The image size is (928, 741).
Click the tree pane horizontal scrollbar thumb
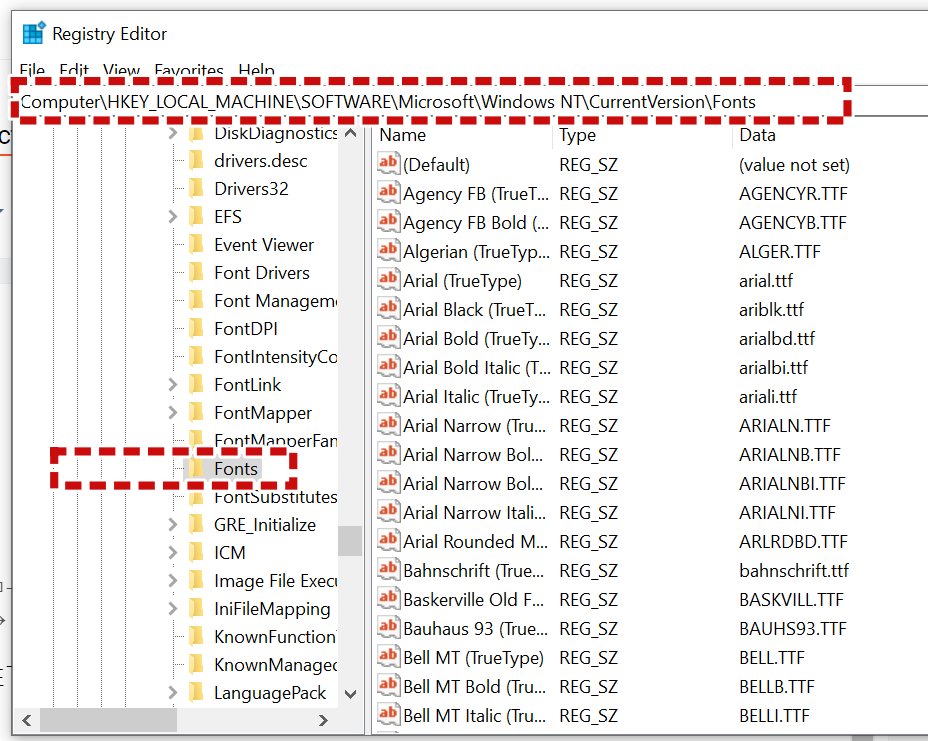tap(108, 720)
